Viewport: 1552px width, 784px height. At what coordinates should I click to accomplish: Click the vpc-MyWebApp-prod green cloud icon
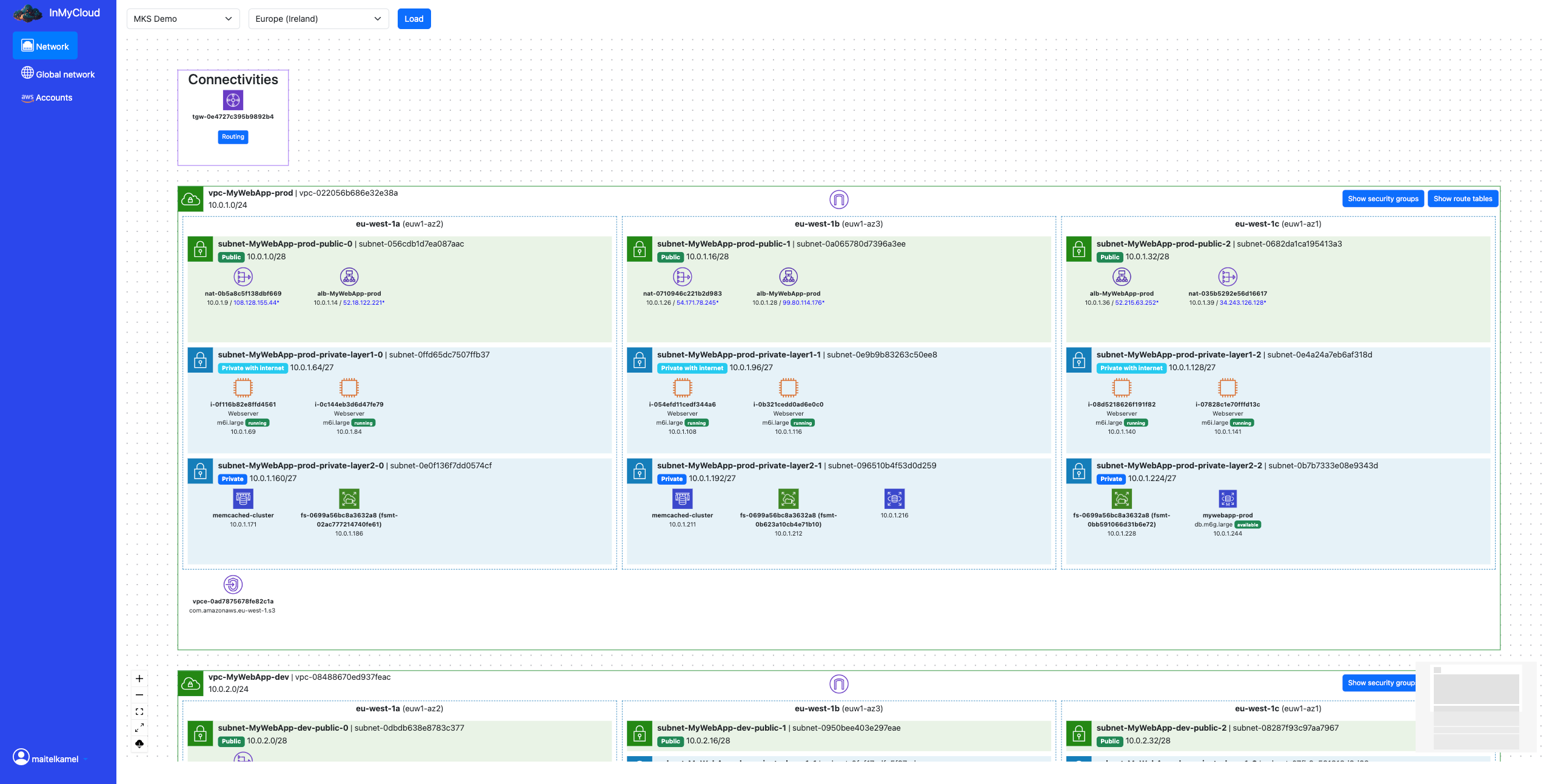click(190, 199)
